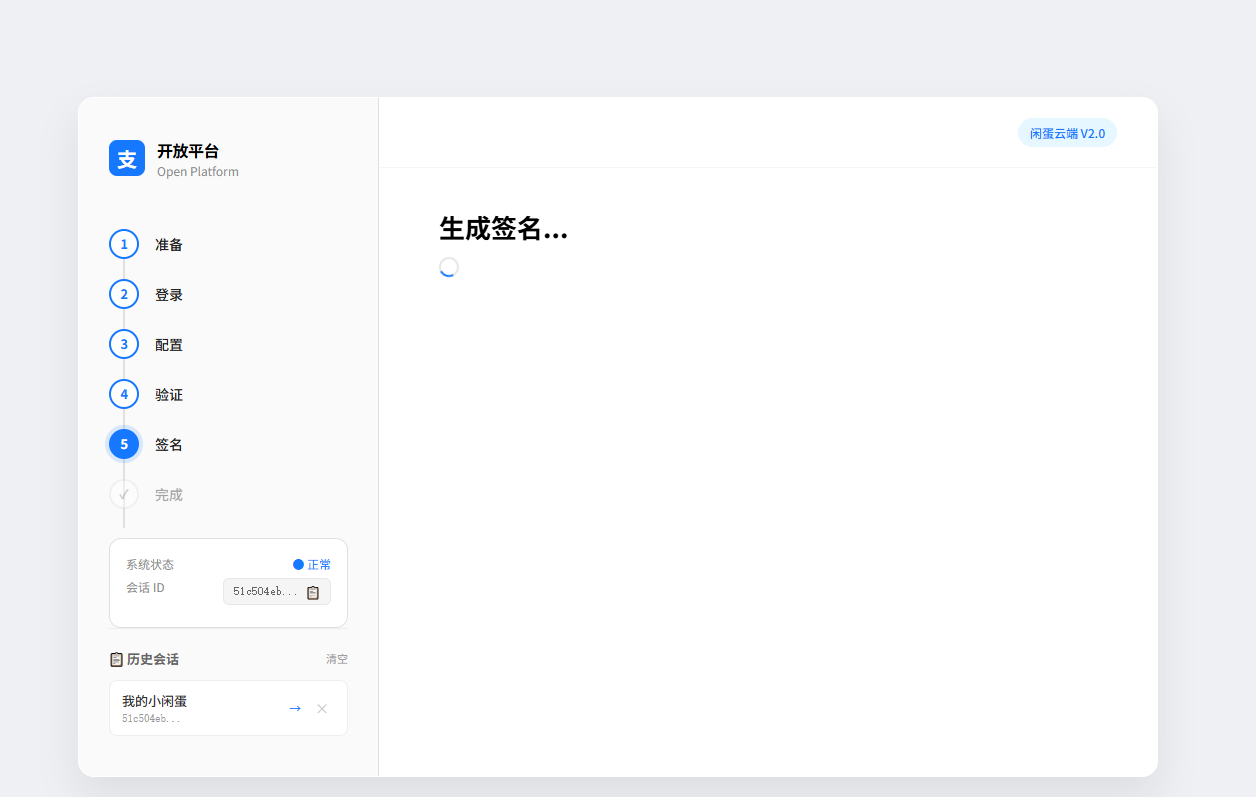Image resolution: width=1256 pixels, height=797 pixels.
Task: Click the 系统状态 label
Action: (150, 564)
